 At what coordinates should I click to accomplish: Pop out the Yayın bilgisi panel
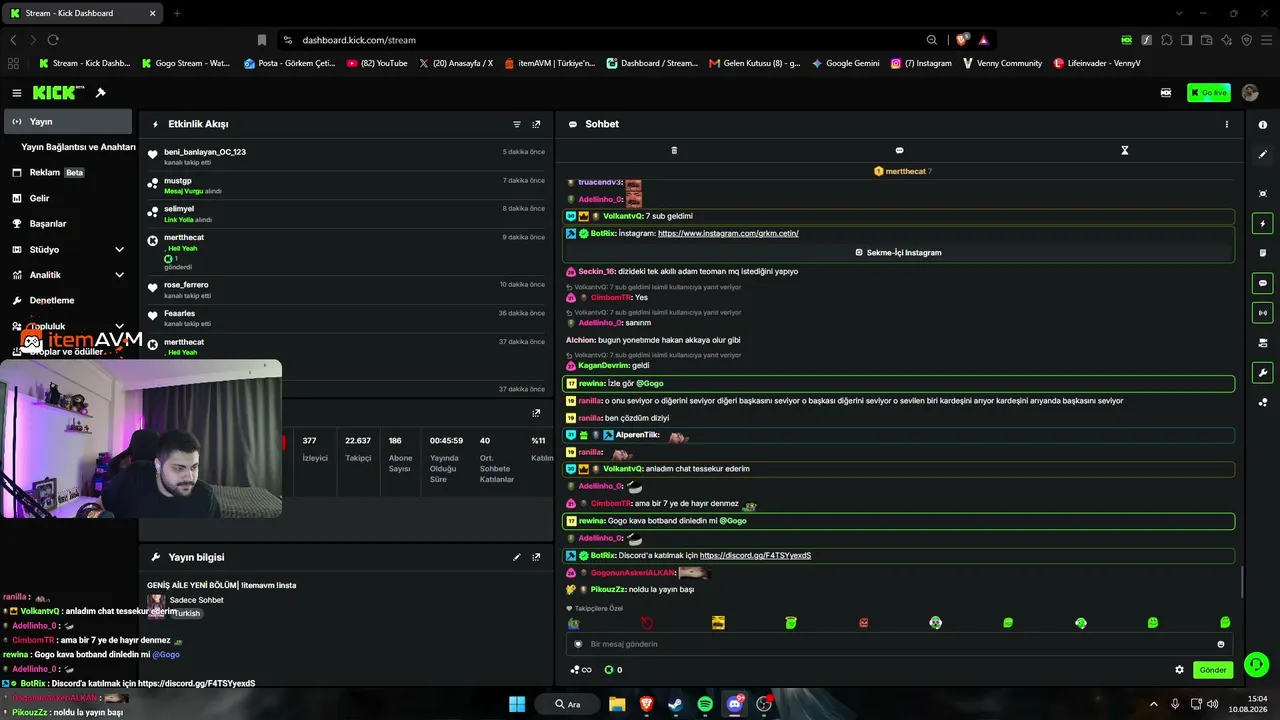coord(536,557)
